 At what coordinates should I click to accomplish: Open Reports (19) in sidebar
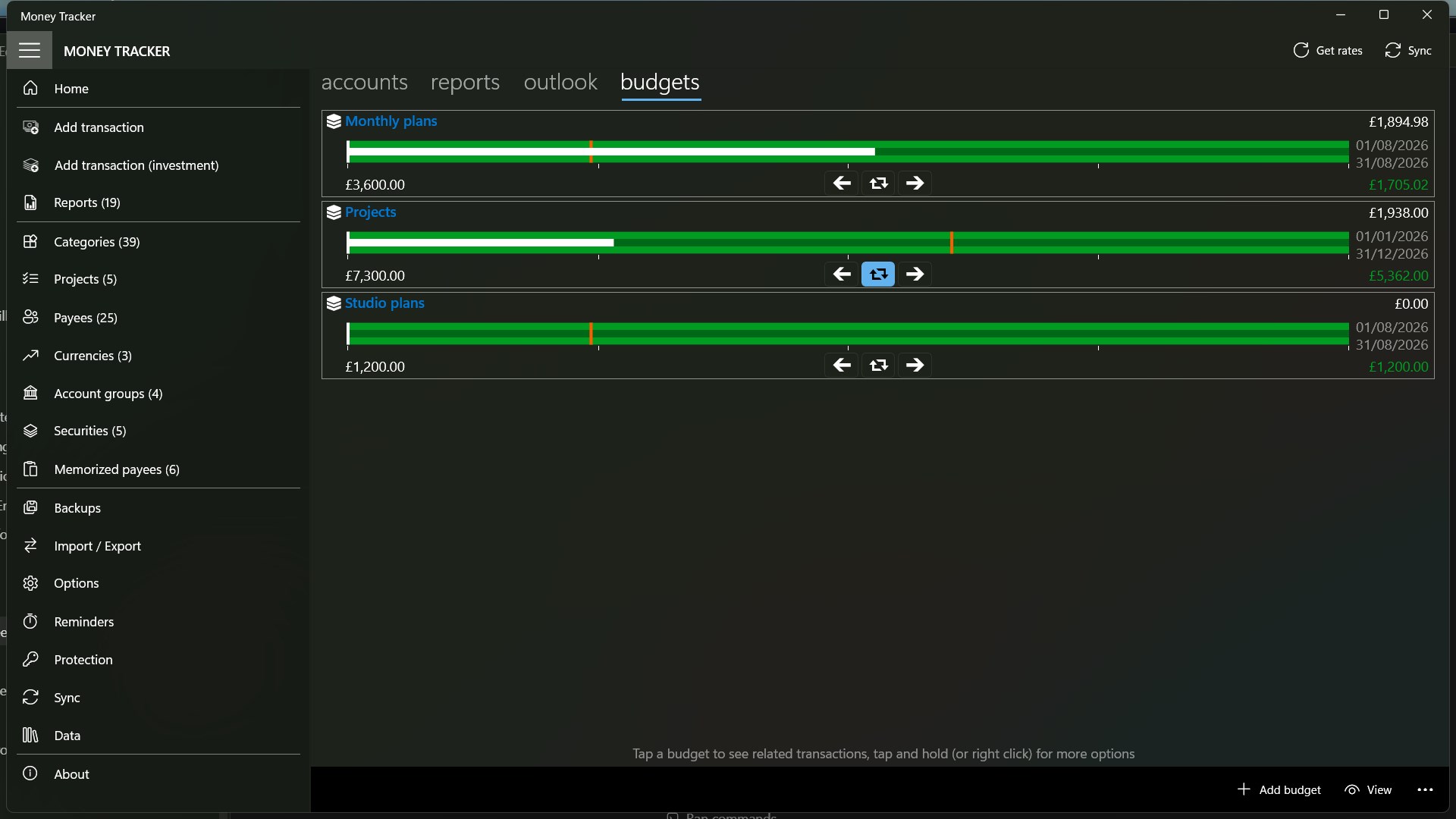pyautogui.click(x=158, y=202)
